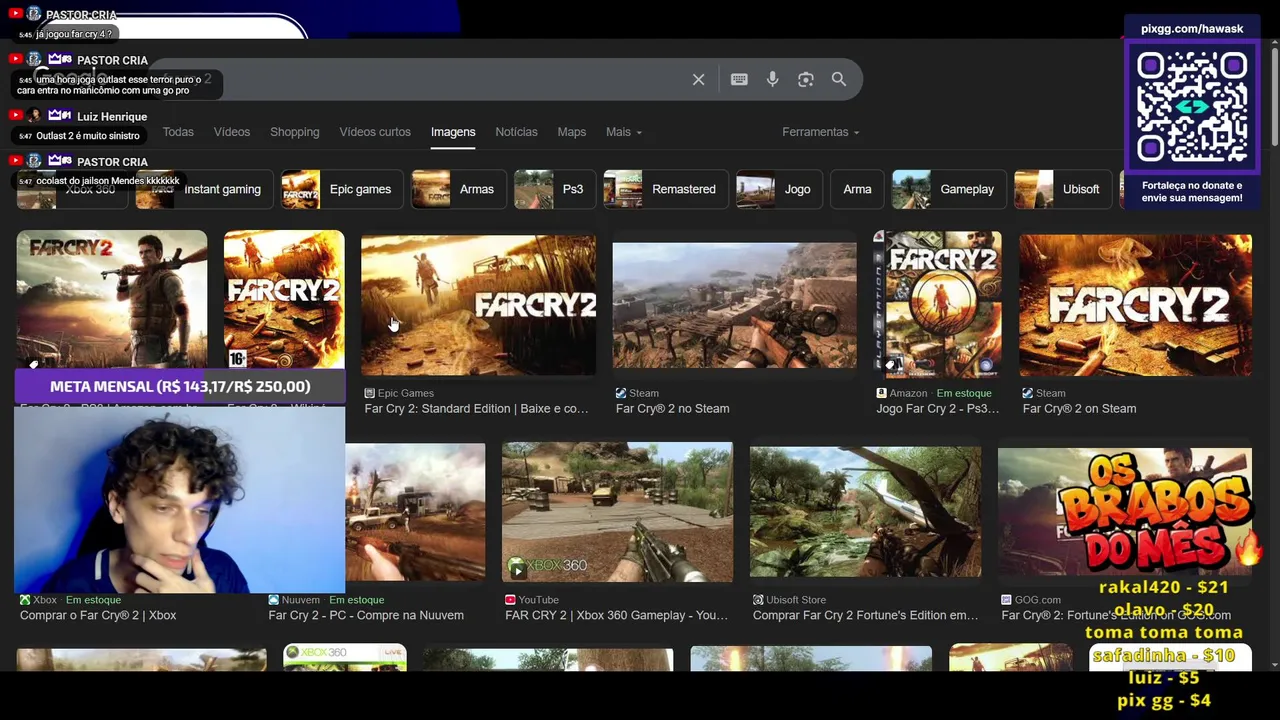The width and height of the screenshot is (1280, 720).
Task: Click the Xbox source favicon
Action: coord(25,600)
